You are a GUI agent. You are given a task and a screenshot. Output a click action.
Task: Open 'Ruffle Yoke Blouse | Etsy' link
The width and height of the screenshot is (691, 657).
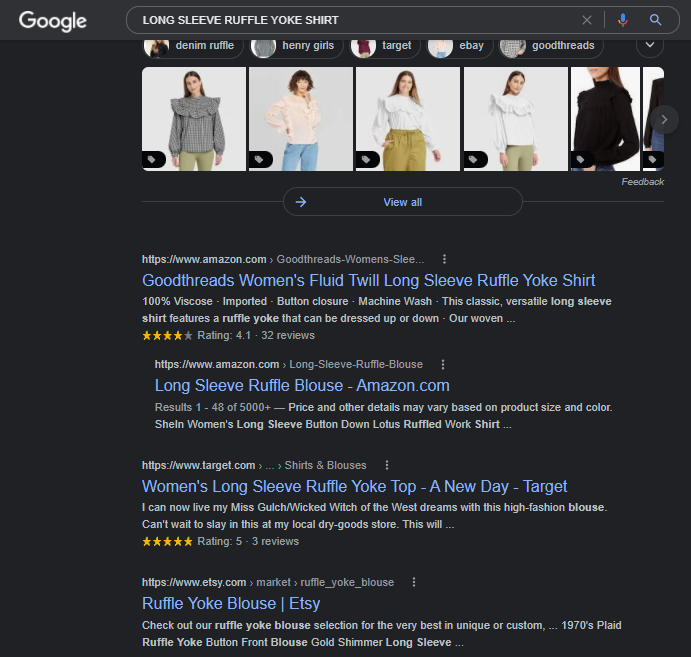pyautogui.click(x=231, y=603)
